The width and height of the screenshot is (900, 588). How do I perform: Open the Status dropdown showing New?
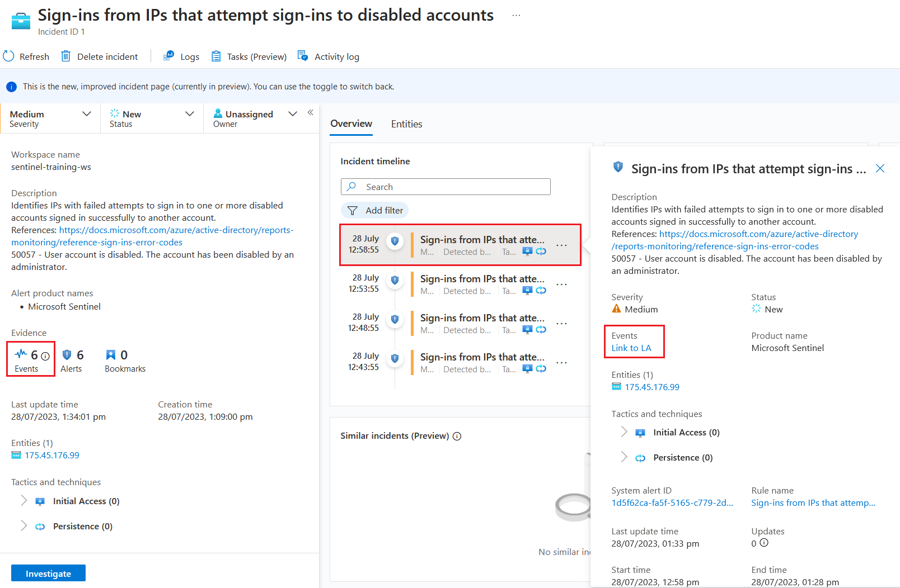pos(189,115)
